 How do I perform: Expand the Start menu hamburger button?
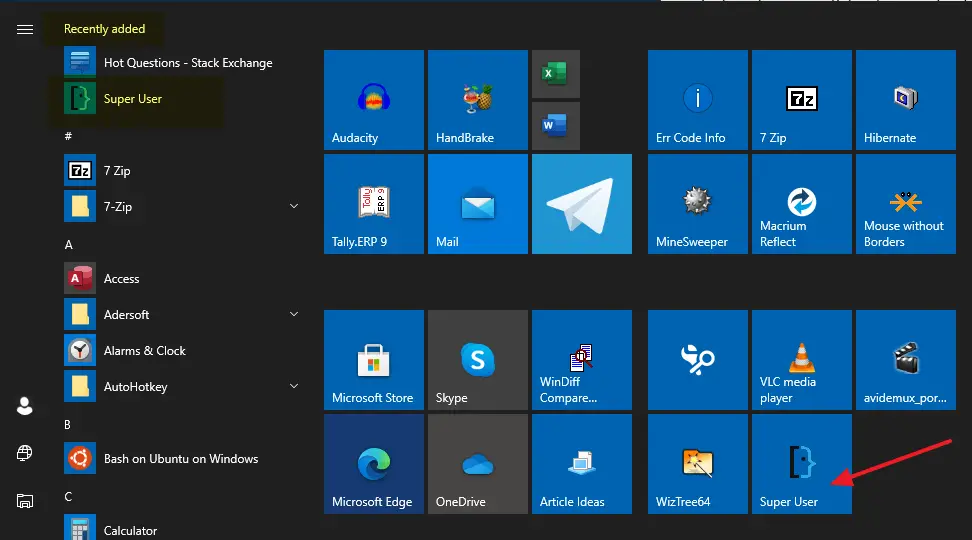(x=25, y=30)
